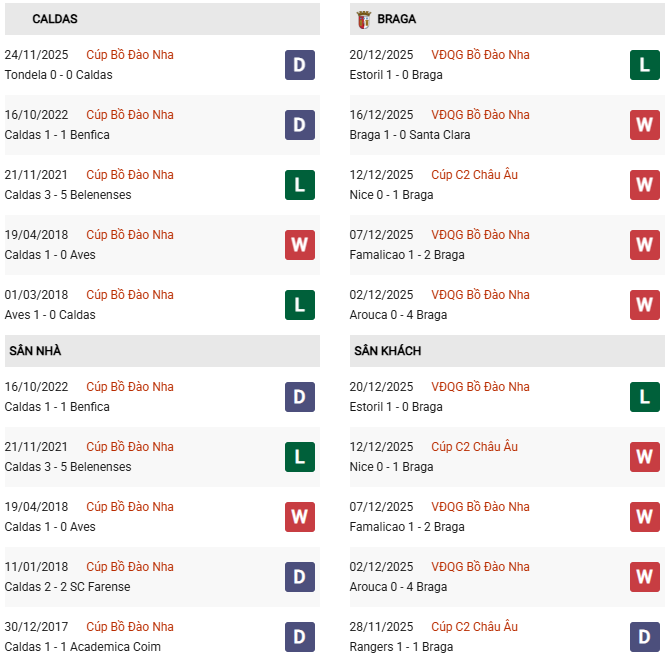Click the D badge for Tondela vs Caldas
The height and width of the screenshot is (661, 666).
click(300, 65)
